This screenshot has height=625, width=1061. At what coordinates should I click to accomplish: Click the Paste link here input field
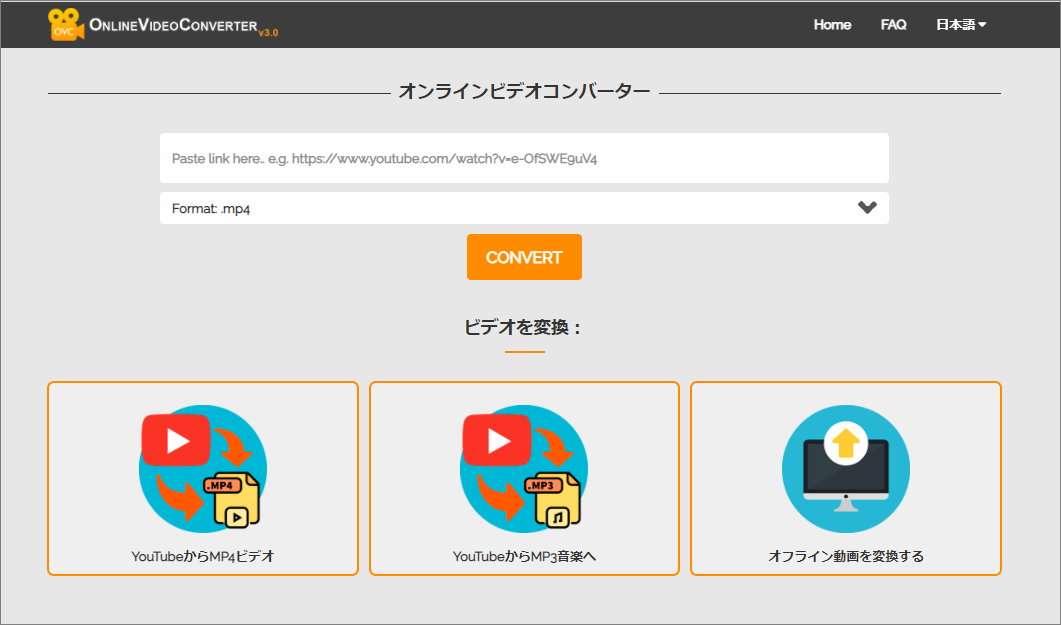(x=524, y=158)
